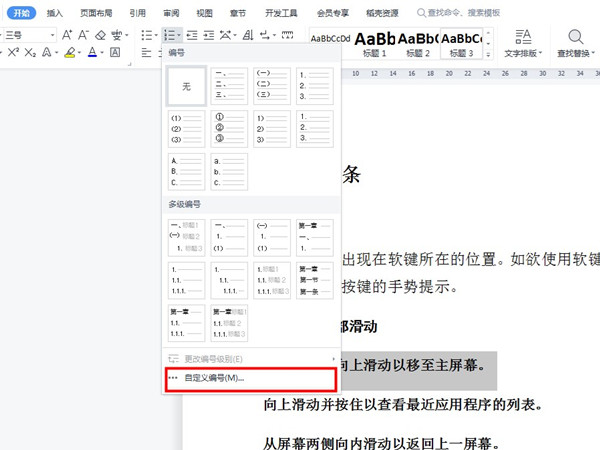Viewport: 600px width, 450px height.
Task: Click 自定义编号(M)... menu entry
Action: (212, 378)
